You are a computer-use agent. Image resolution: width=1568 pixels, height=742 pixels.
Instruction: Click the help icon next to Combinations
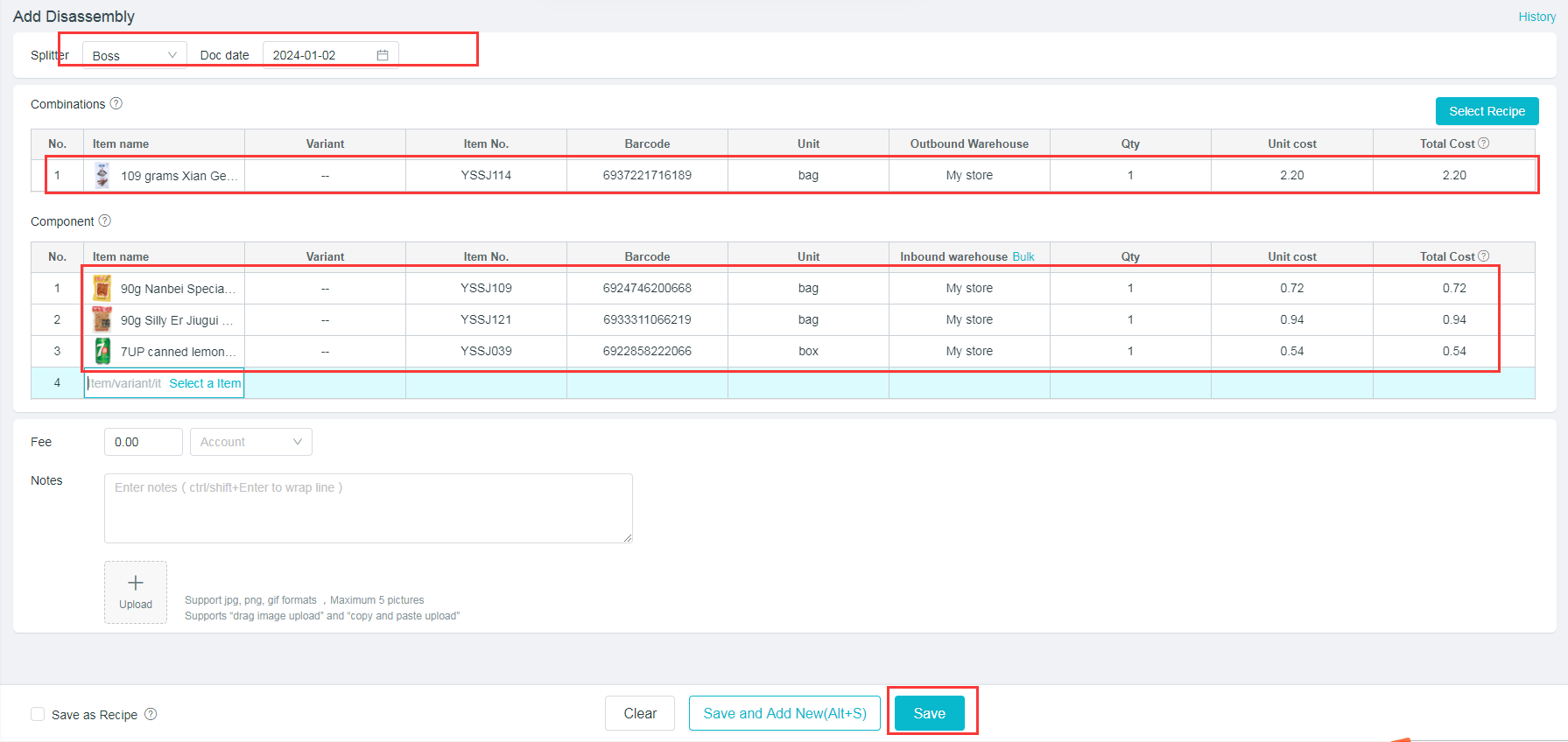[116, 103]
